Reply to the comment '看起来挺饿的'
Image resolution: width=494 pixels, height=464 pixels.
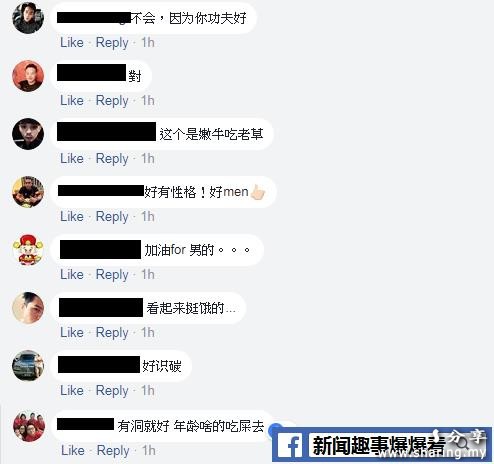point(112,333)
